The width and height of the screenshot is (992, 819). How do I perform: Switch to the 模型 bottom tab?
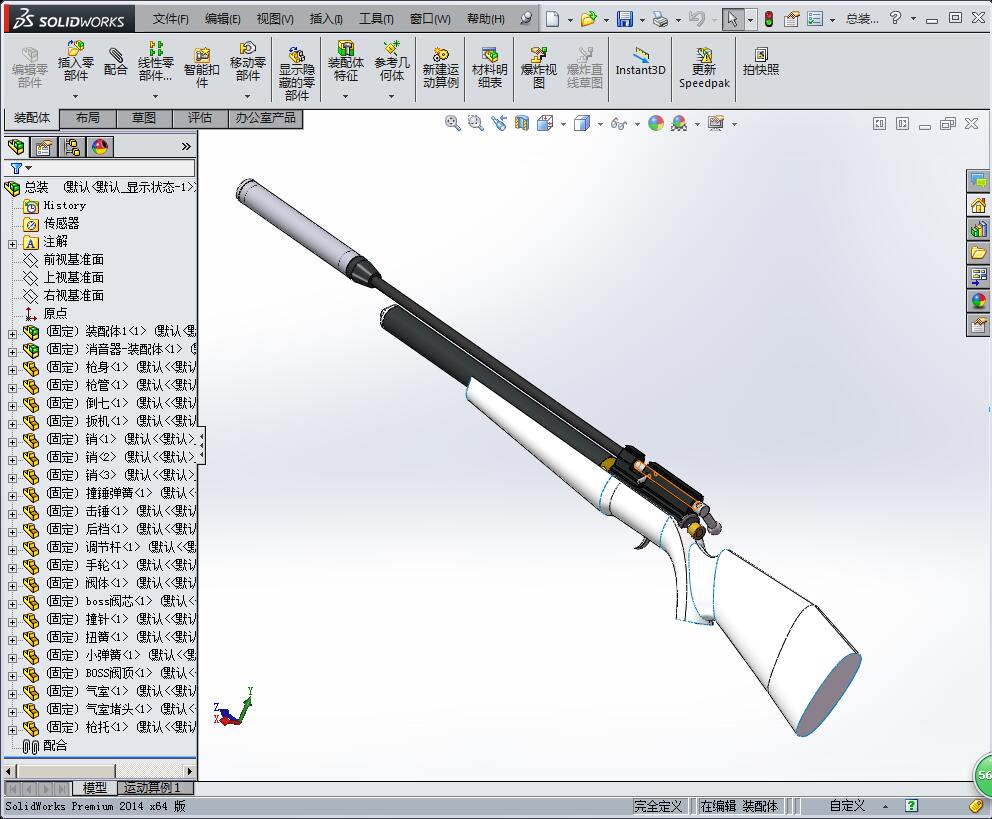pyautogui.click(x=95, y=788)
